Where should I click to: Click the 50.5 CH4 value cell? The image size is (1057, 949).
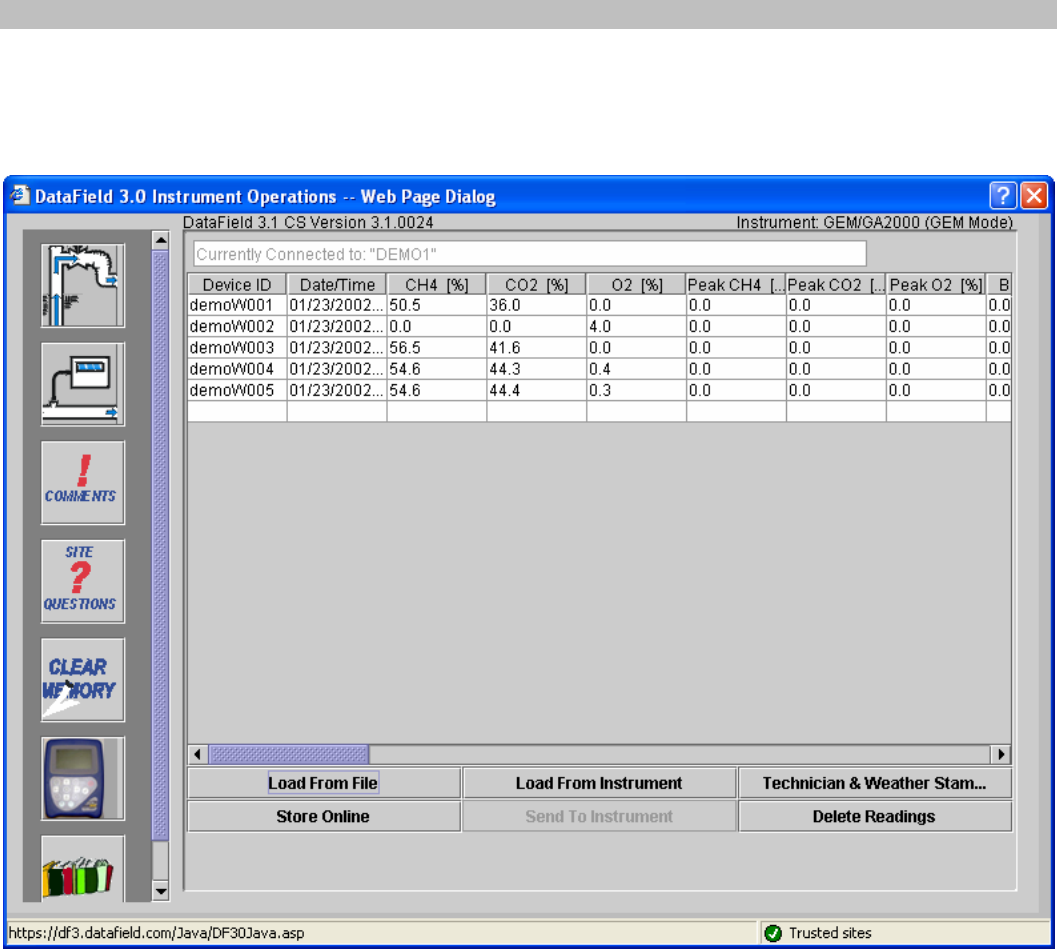437,305
